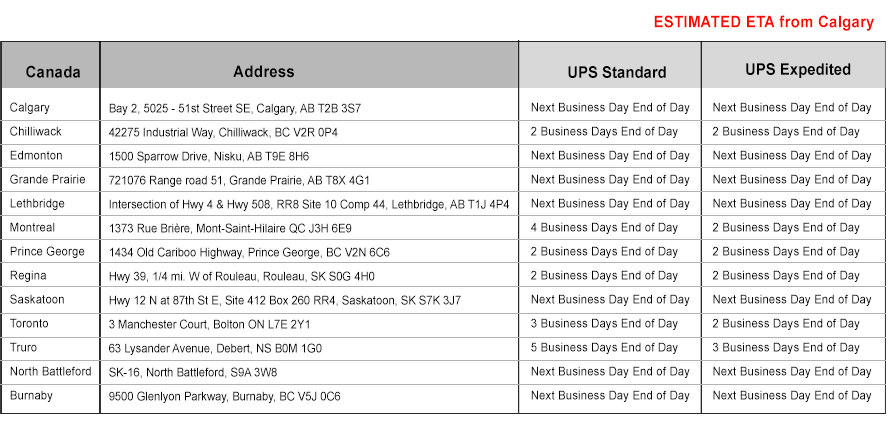Select the UPS Expedited column header
The image size is (890, 425).
pos(798,70)
